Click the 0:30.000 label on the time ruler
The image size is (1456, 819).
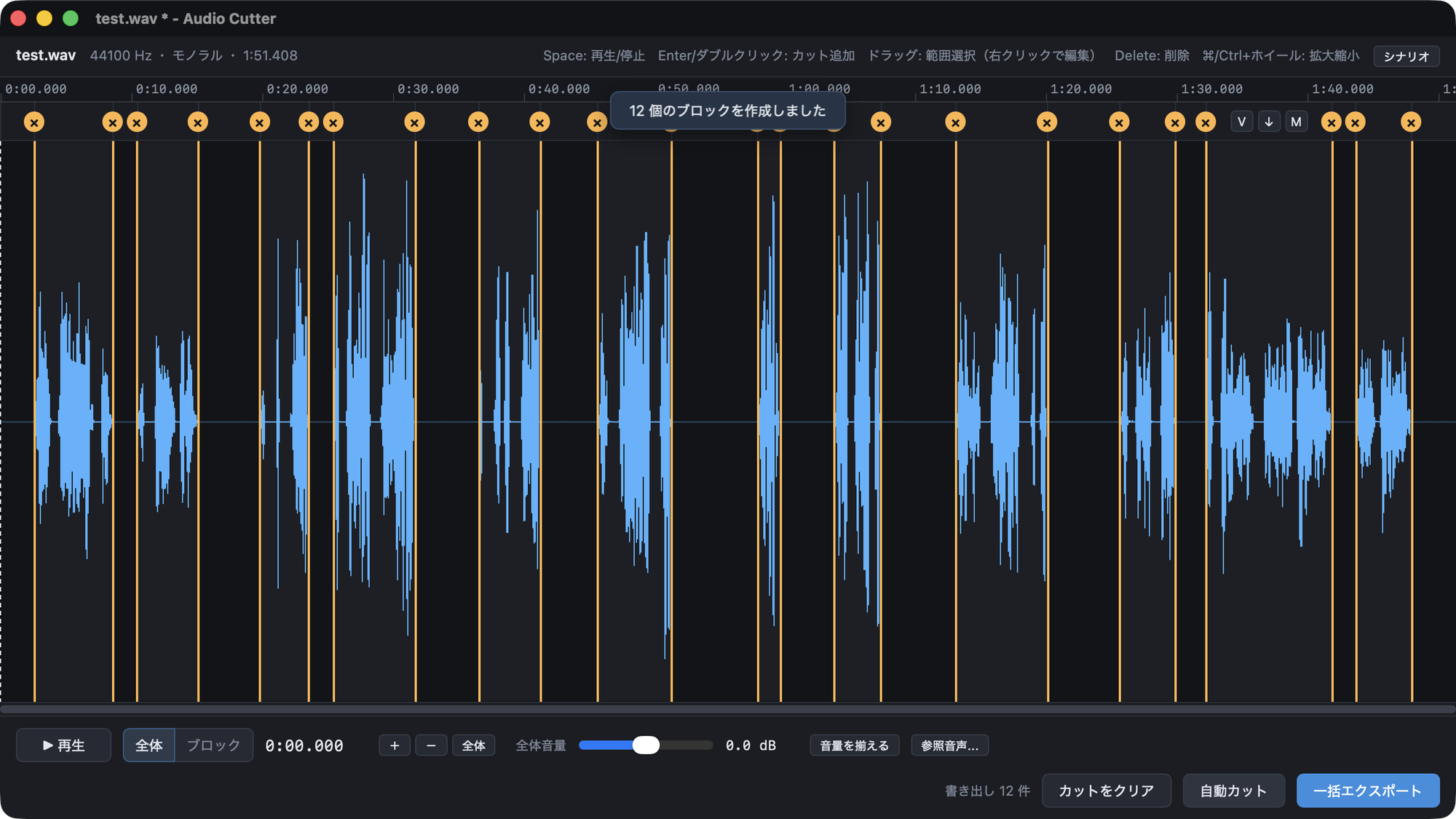(428, 89)
